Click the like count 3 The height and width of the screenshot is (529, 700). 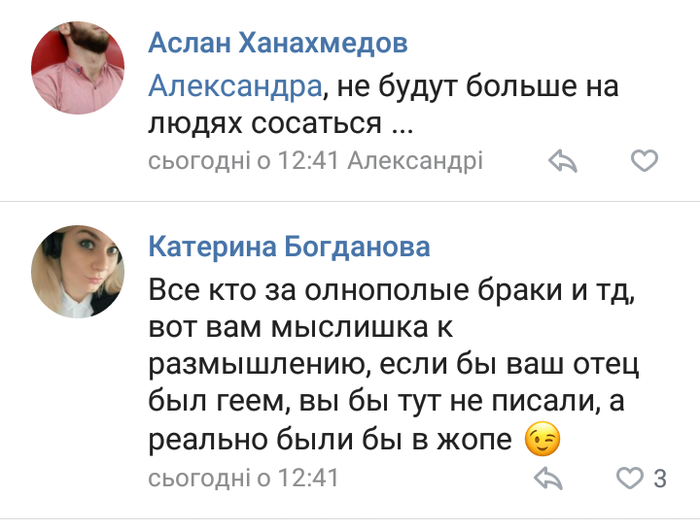tap(659, 479)
